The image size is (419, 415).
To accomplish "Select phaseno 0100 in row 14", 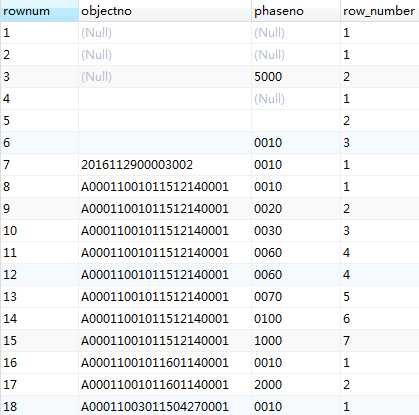I will tap(296, 319).
